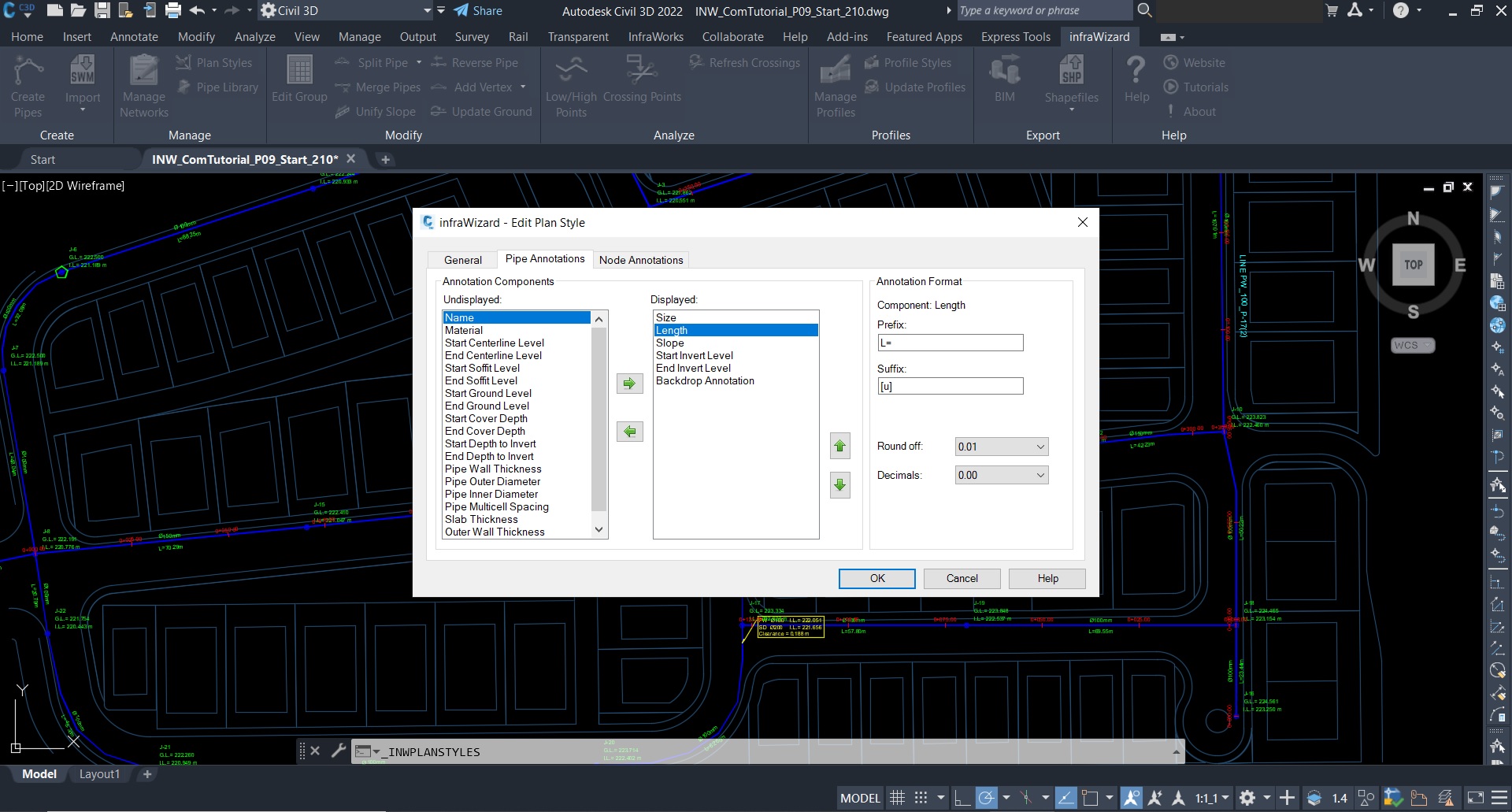Click the green right arrow transfer button
Screen dimensions: 1512x812
(629, 384)
